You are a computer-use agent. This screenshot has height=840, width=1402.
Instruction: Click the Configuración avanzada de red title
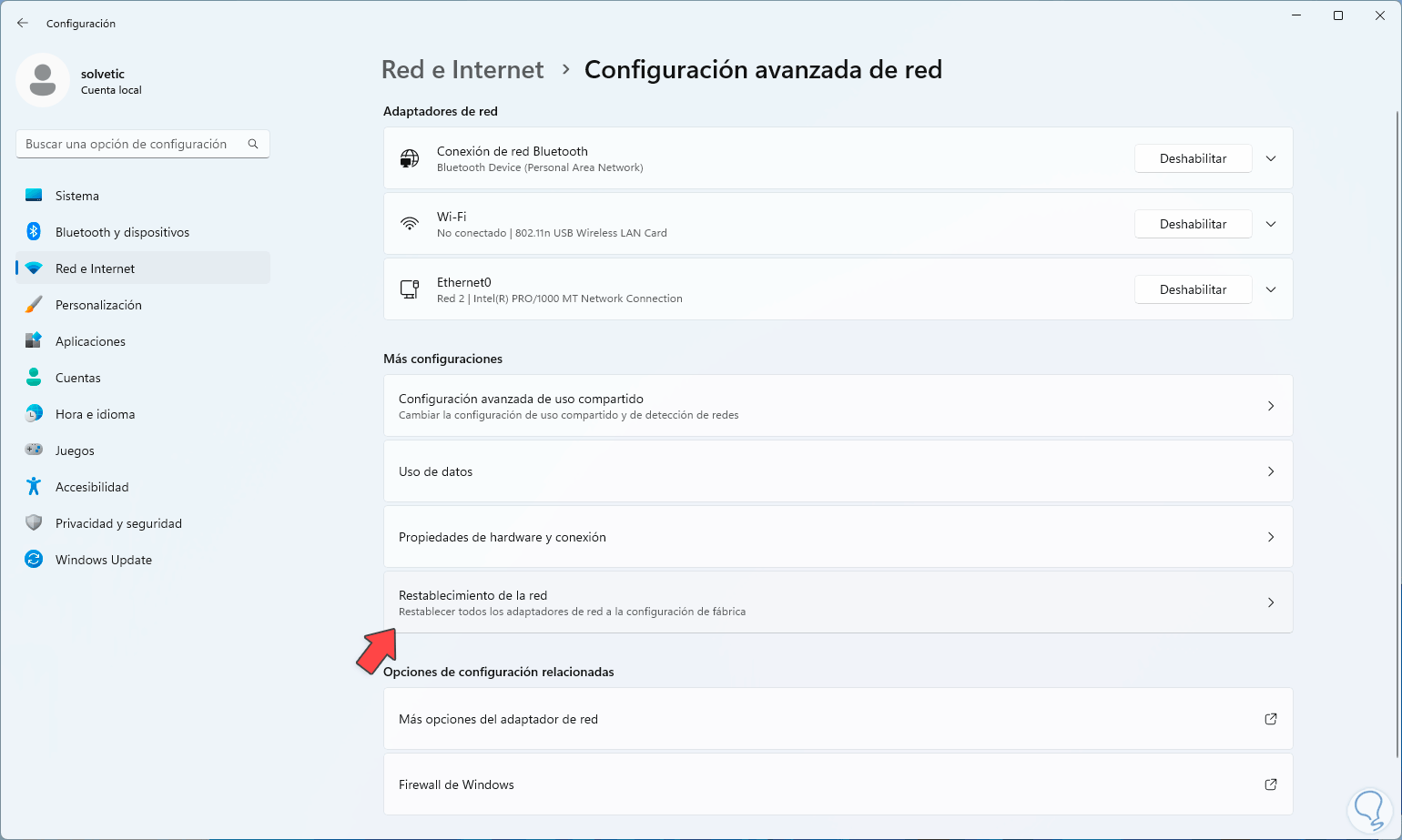coord(763,70)
